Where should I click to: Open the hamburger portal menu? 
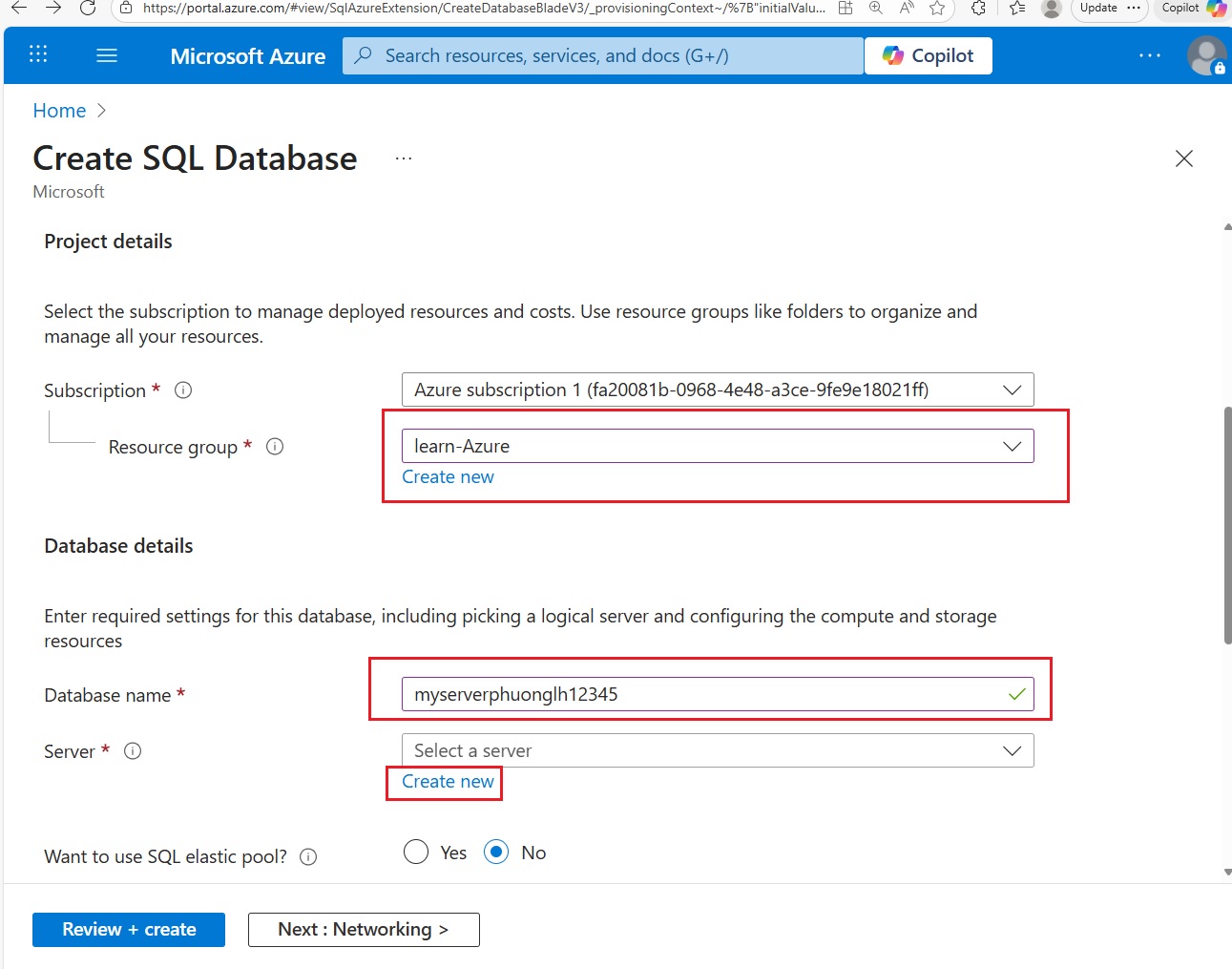[x=107, y=55]
